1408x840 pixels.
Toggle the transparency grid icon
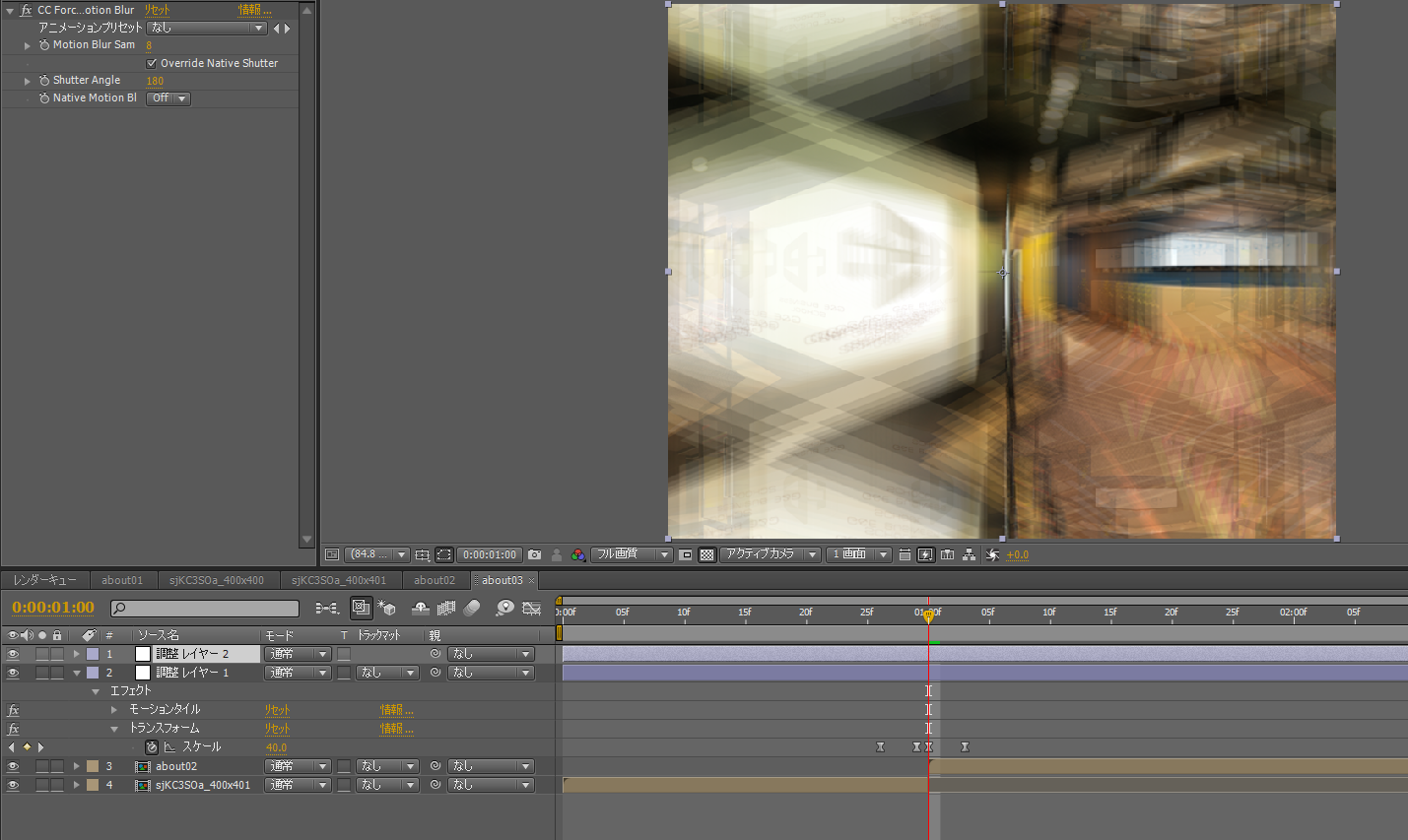706,554
